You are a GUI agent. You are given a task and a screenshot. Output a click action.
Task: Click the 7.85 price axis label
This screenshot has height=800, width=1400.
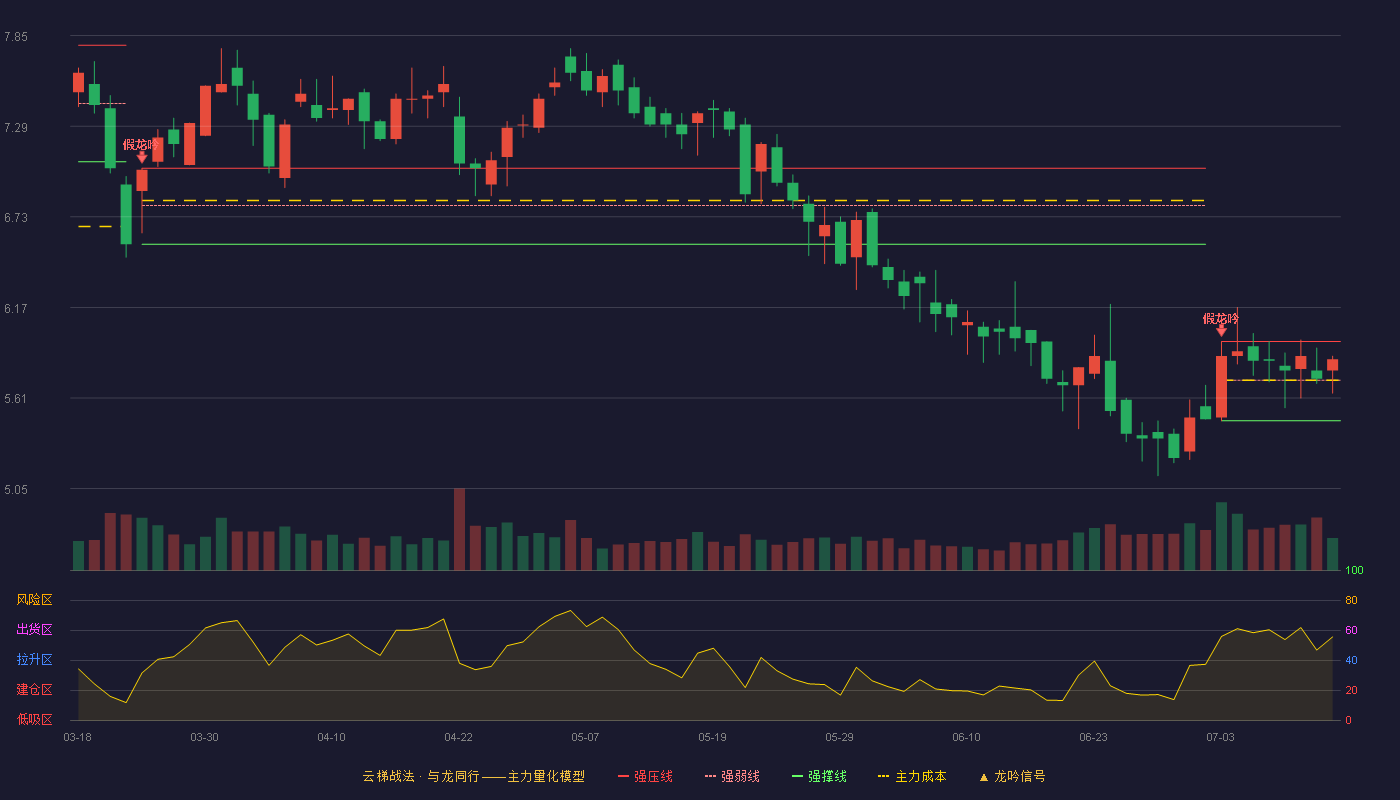(16, 37)
